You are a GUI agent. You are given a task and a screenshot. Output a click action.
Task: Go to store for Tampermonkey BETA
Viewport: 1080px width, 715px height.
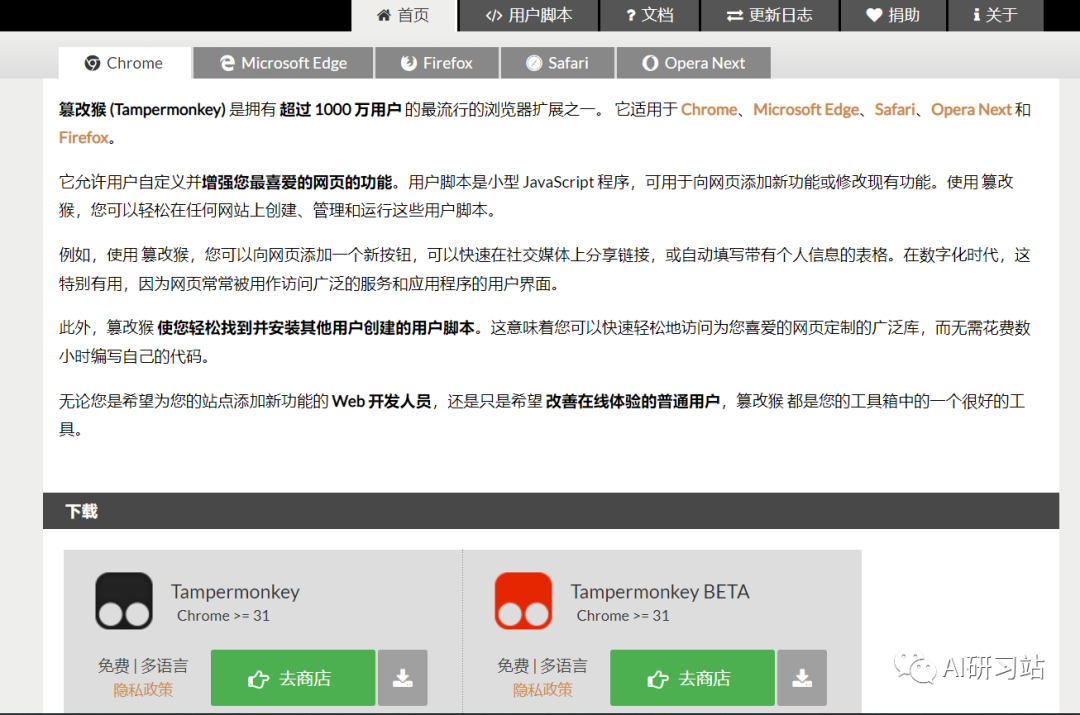pyautogui.click(x=692, y=678)
